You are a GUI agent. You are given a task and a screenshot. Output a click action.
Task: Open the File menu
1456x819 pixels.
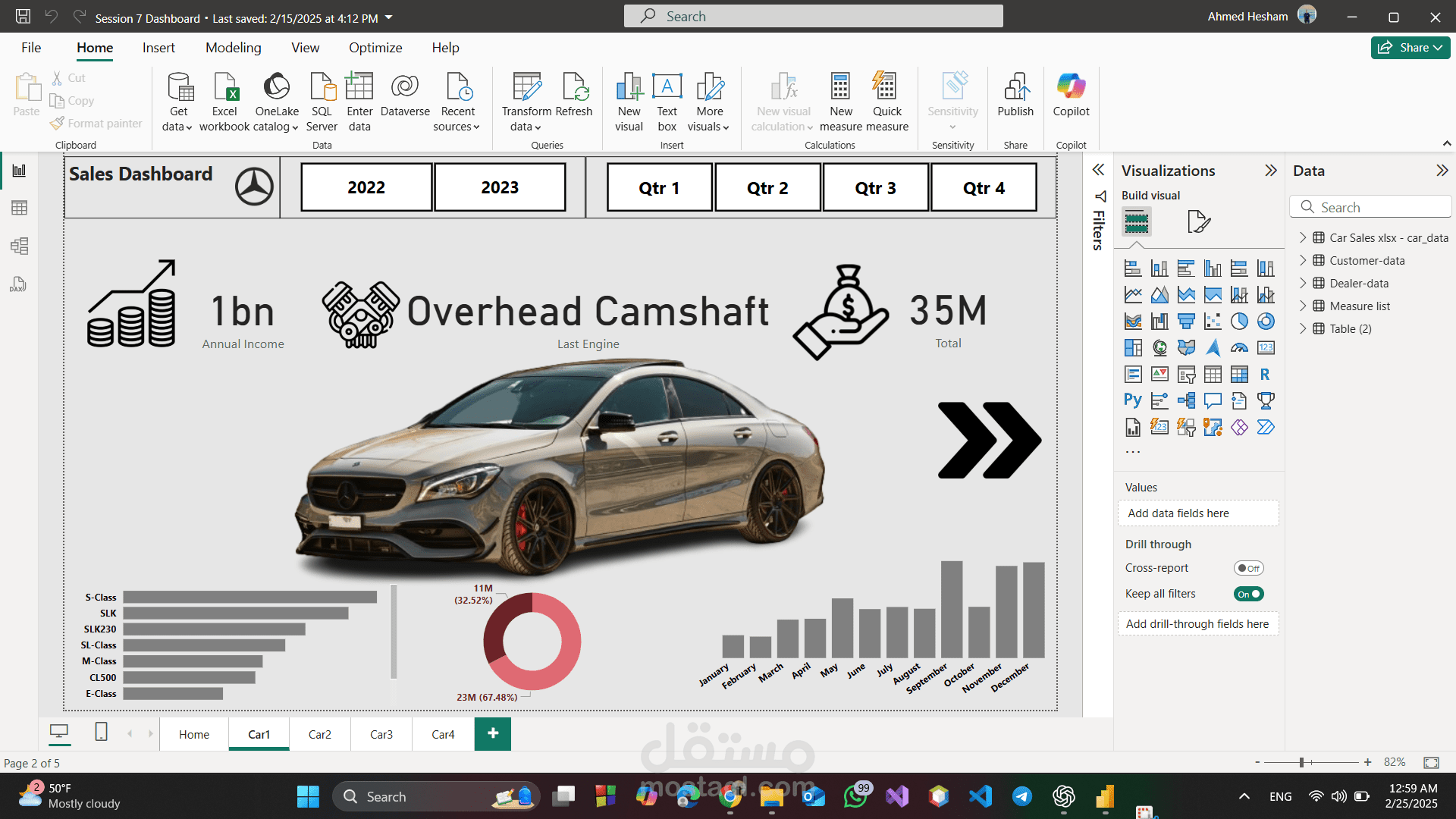click(31, 48)
